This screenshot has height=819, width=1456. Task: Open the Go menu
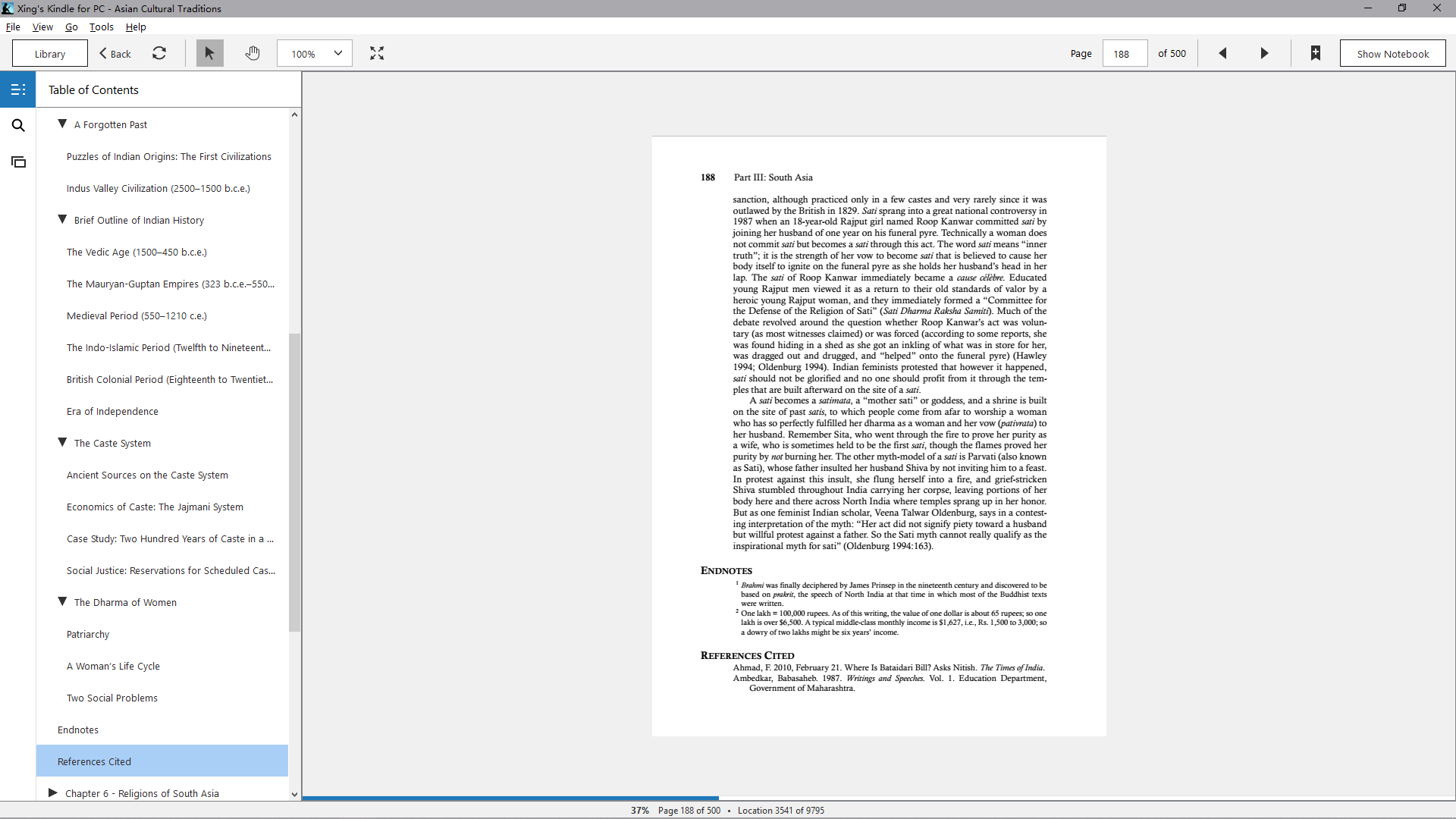click(x=71, y=27)
